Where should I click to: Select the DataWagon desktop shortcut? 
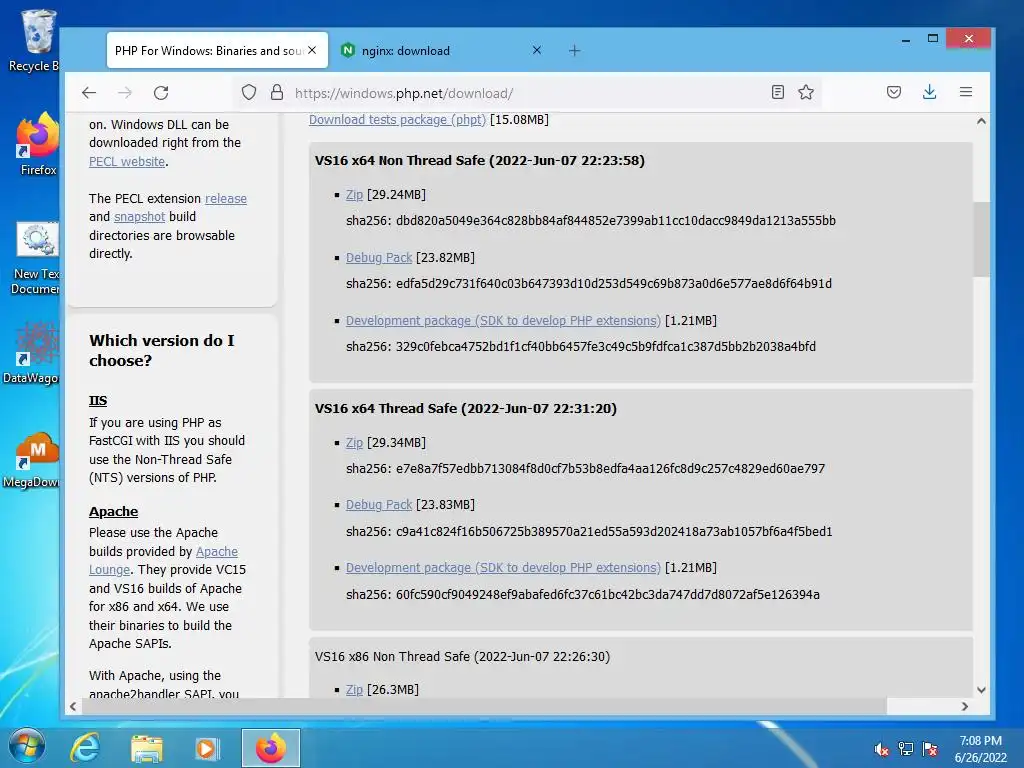[x=31, y=353]
